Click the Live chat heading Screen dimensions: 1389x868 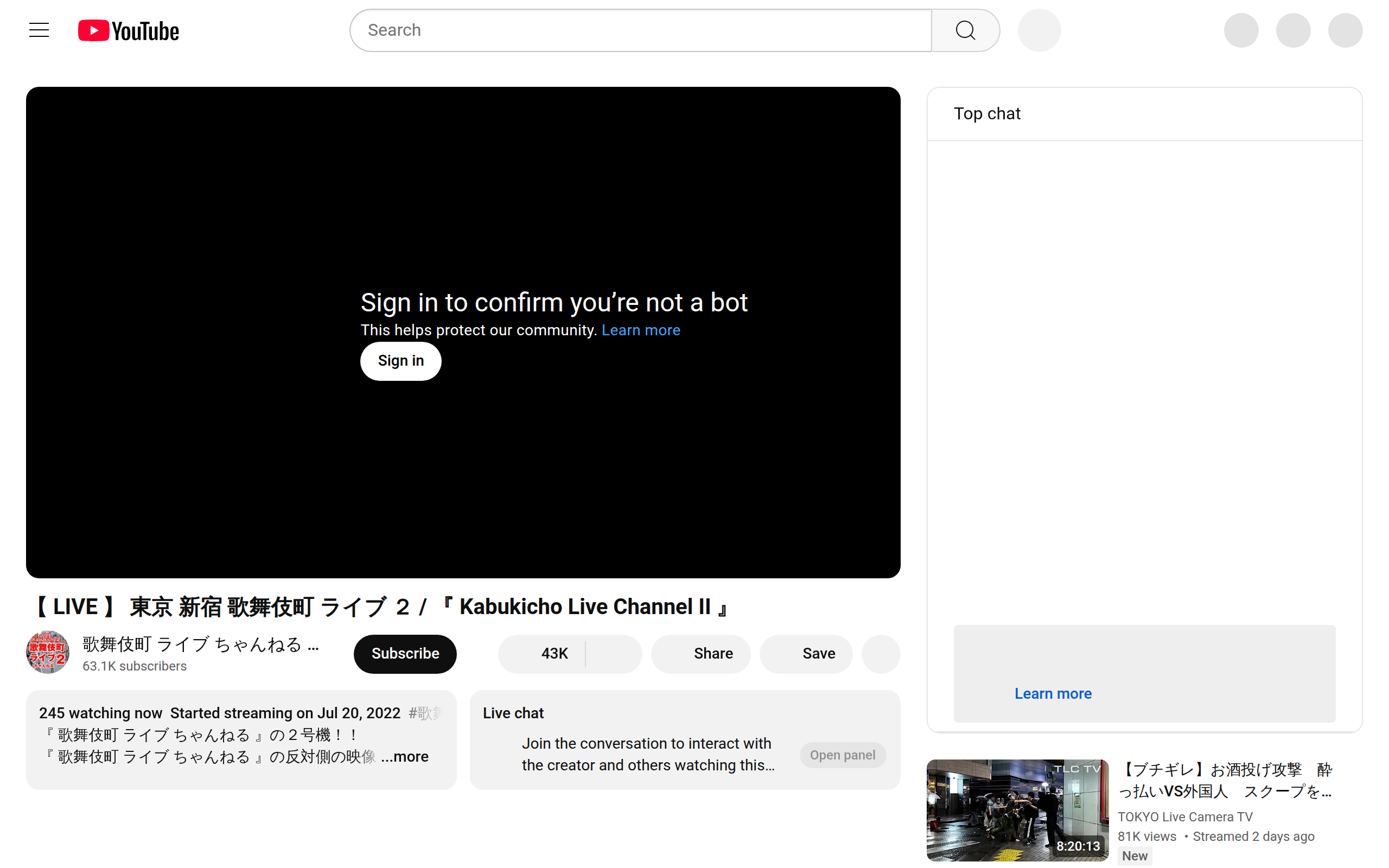513,713
